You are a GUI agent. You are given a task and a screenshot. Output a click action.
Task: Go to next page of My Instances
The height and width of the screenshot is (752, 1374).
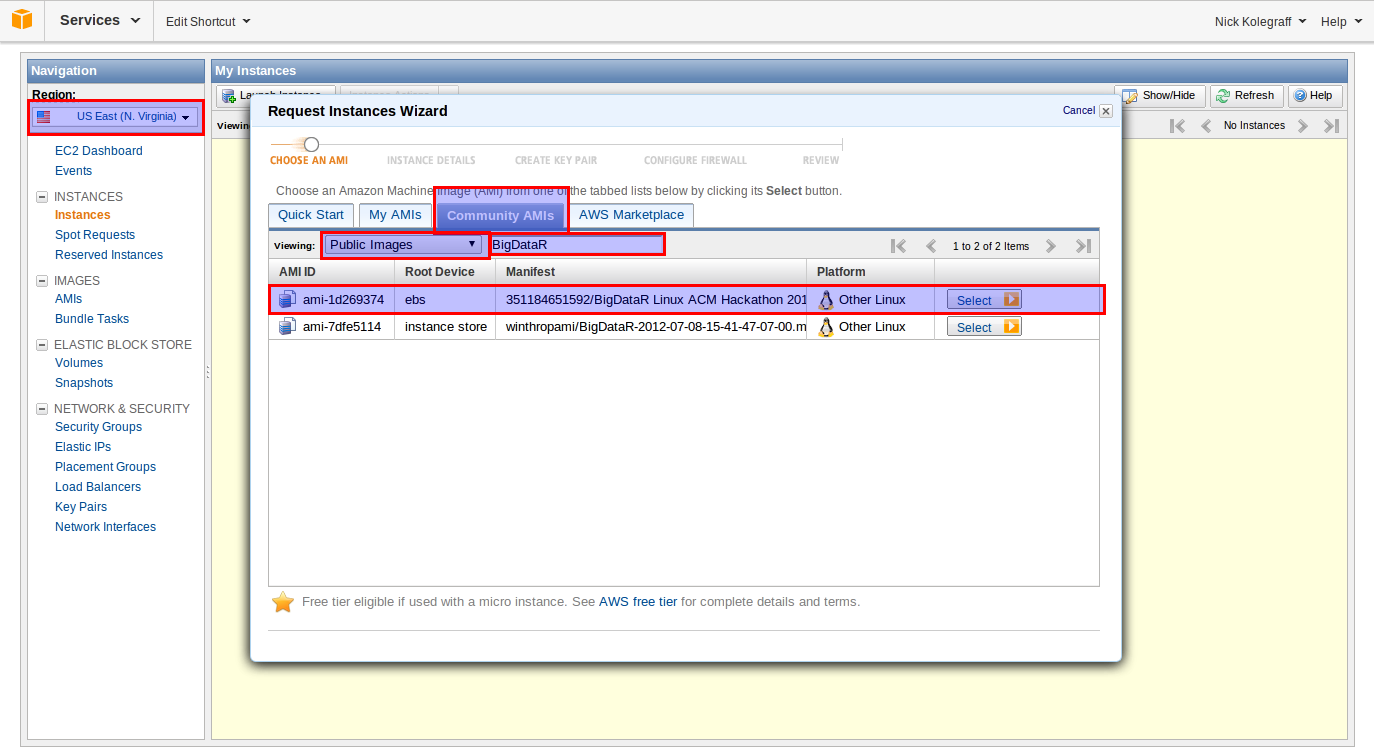(1303, 126)
